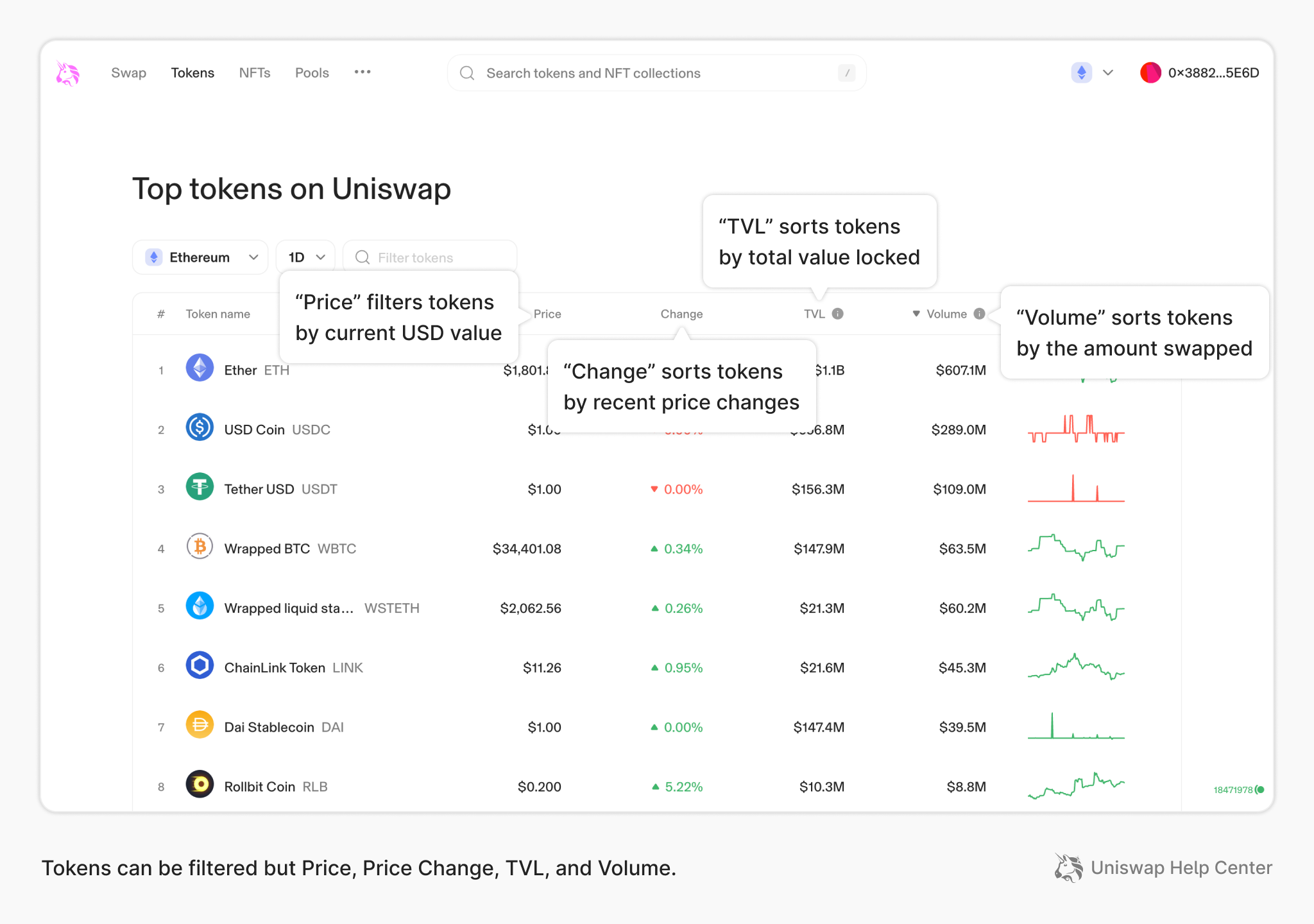Screen dimensions: 1314x924
Task: Click the Wrapped BTC sparkline chart
Action: [x=1076, y=547]
